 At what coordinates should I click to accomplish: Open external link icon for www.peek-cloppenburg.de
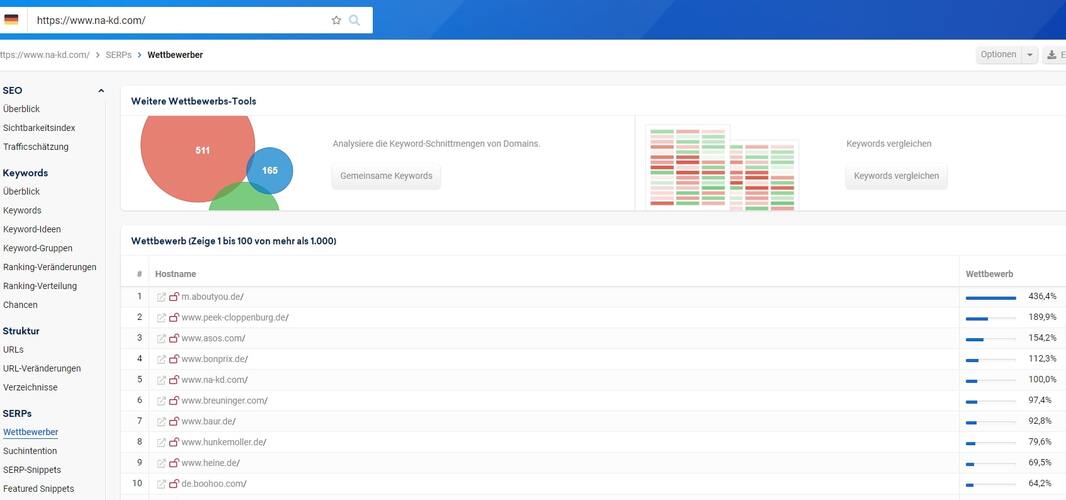[161, 318]
